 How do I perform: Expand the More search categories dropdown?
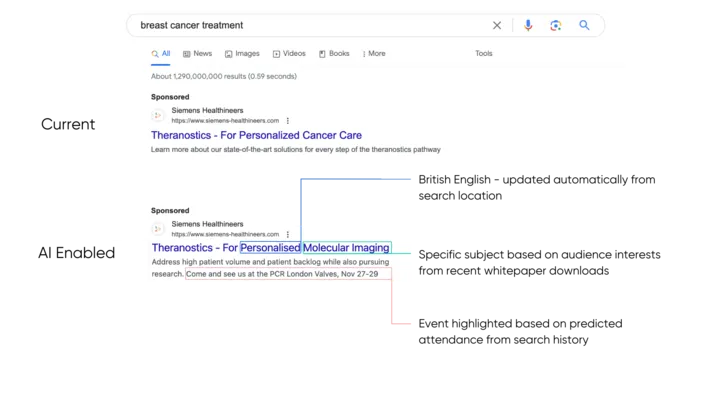coord(374,54)
